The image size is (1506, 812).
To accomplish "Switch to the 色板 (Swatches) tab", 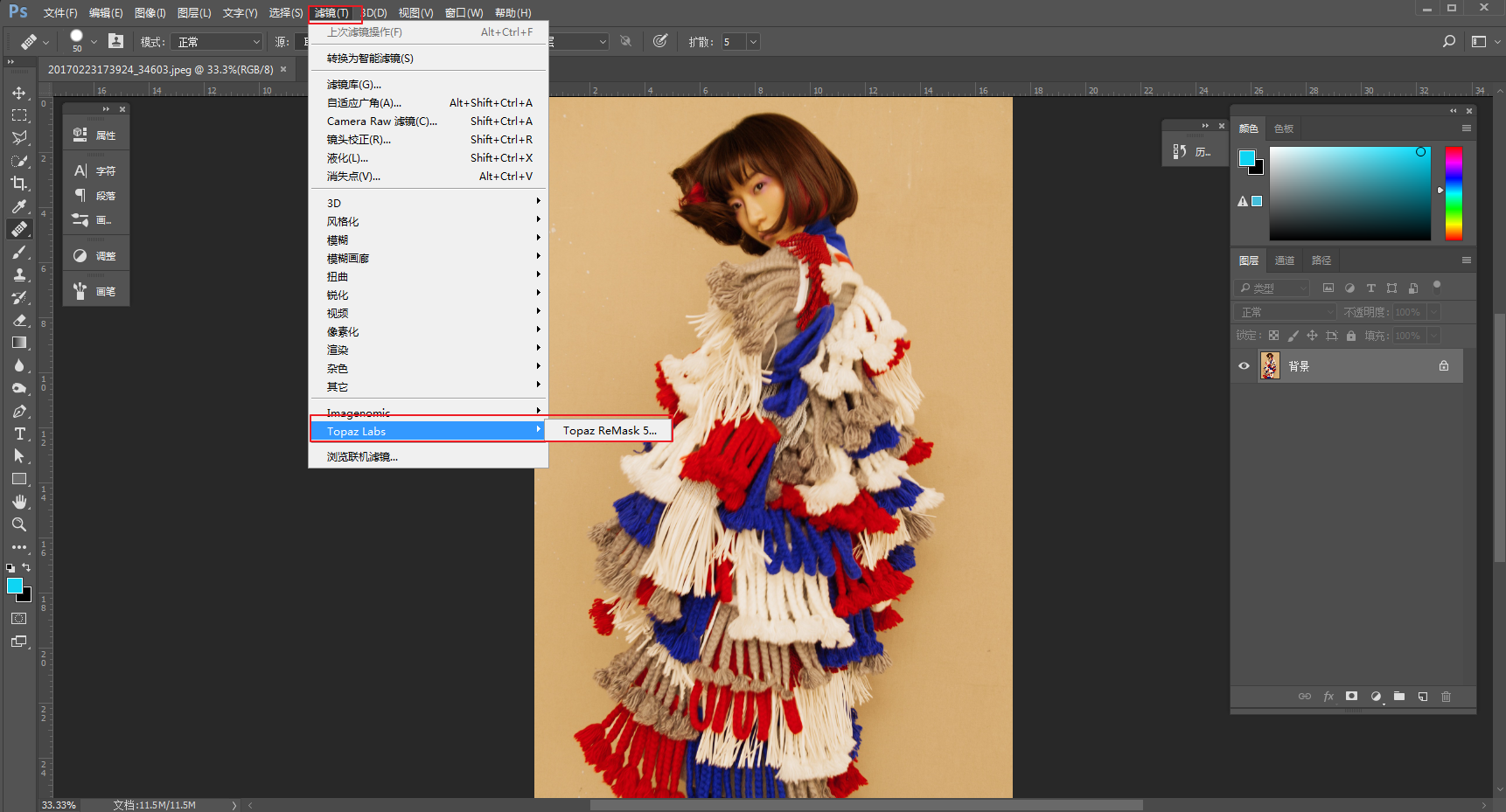I will coord(1283,128).
